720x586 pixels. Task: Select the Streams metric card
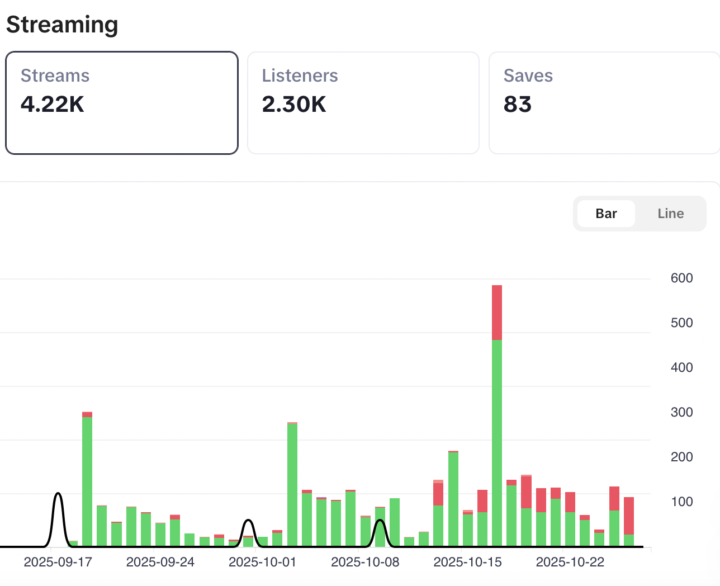point(121,103)
